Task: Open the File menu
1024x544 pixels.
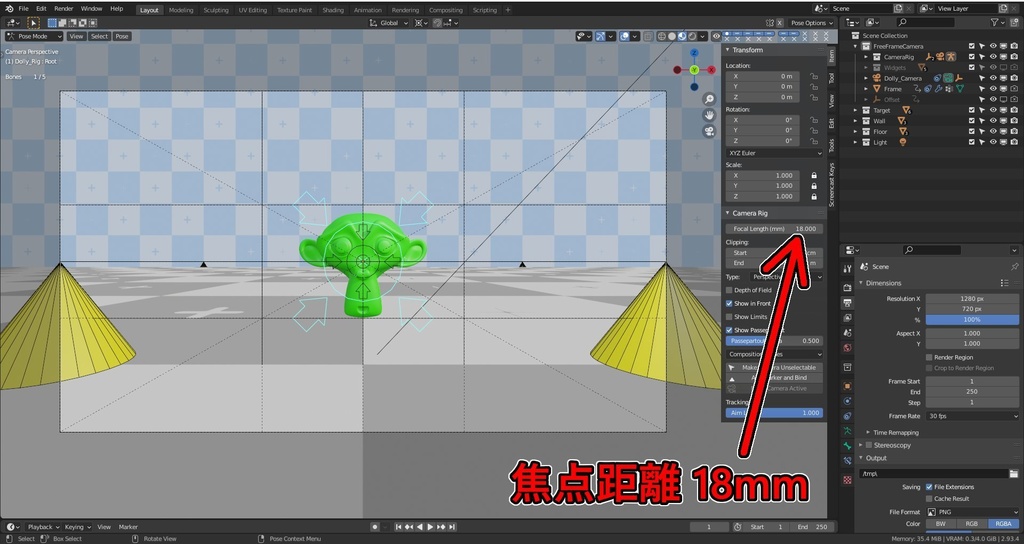Action: pos(24,8)
